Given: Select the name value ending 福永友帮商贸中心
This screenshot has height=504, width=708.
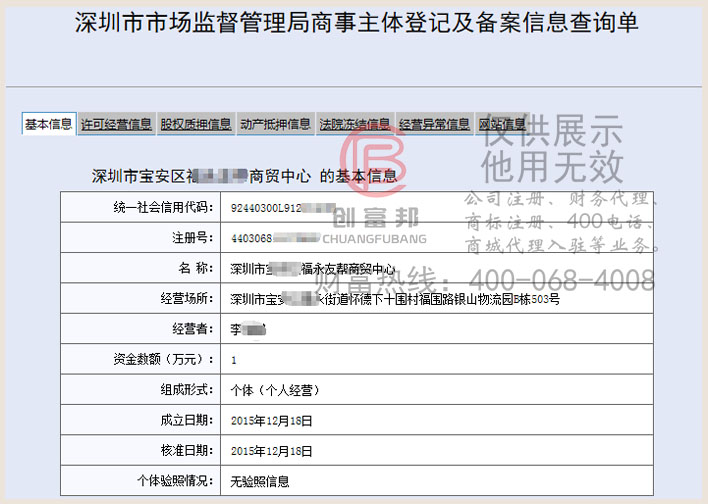Looking at the screenshot, I should coord(312,269).
